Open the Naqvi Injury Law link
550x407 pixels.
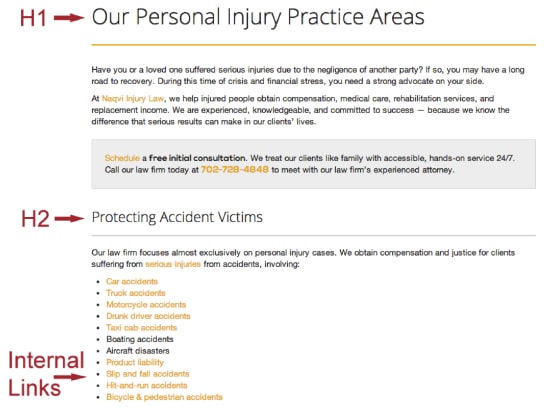pyautogui.click(x=133, y=99)
